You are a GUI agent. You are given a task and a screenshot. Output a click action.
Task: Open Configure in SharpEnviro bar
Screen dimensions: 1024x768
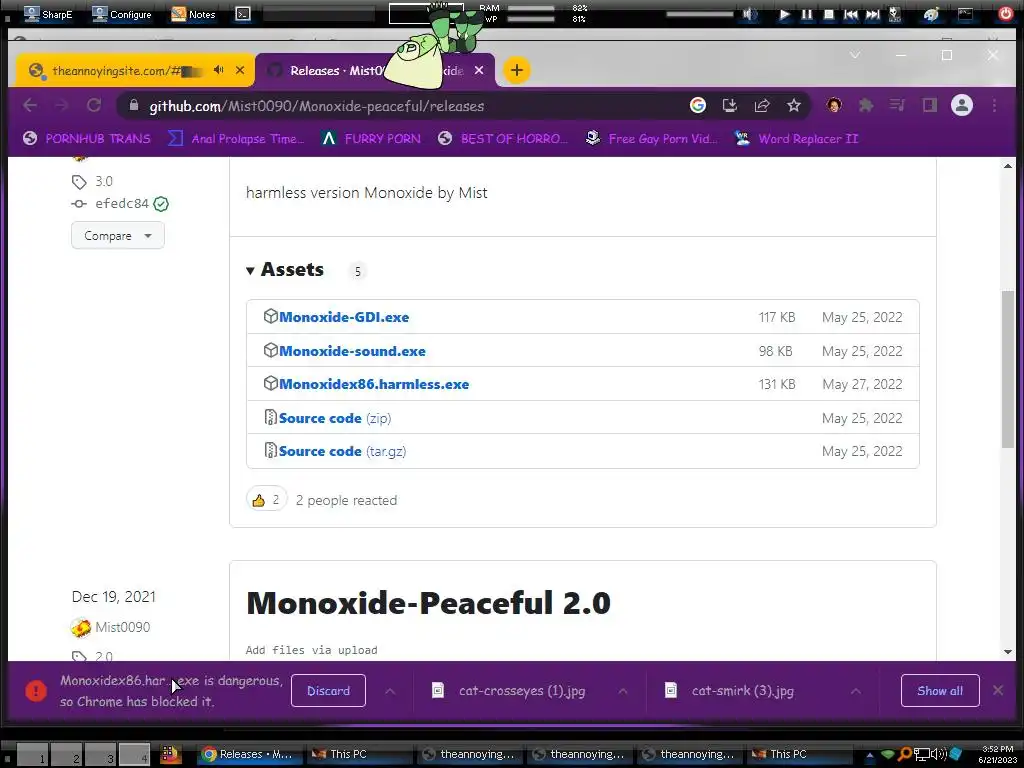121,14
